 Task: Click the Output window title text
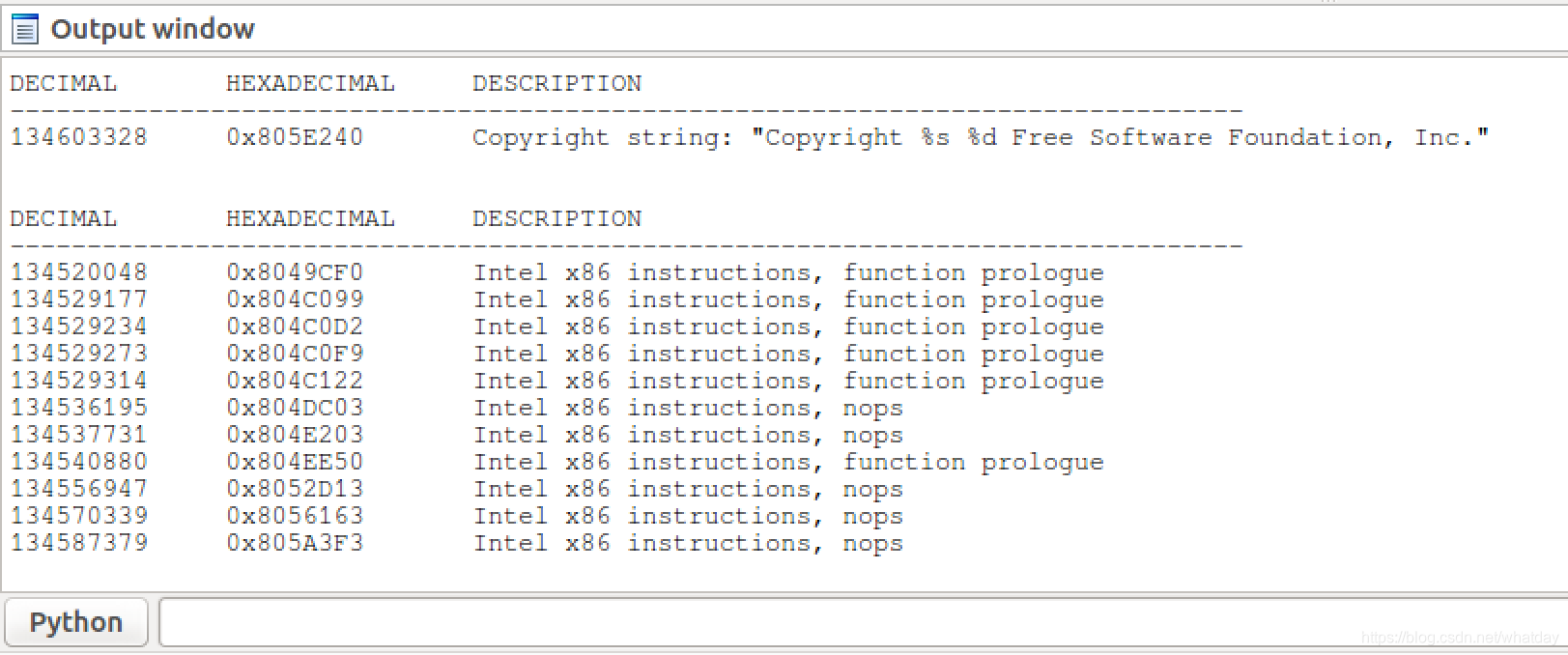(152, 29)
